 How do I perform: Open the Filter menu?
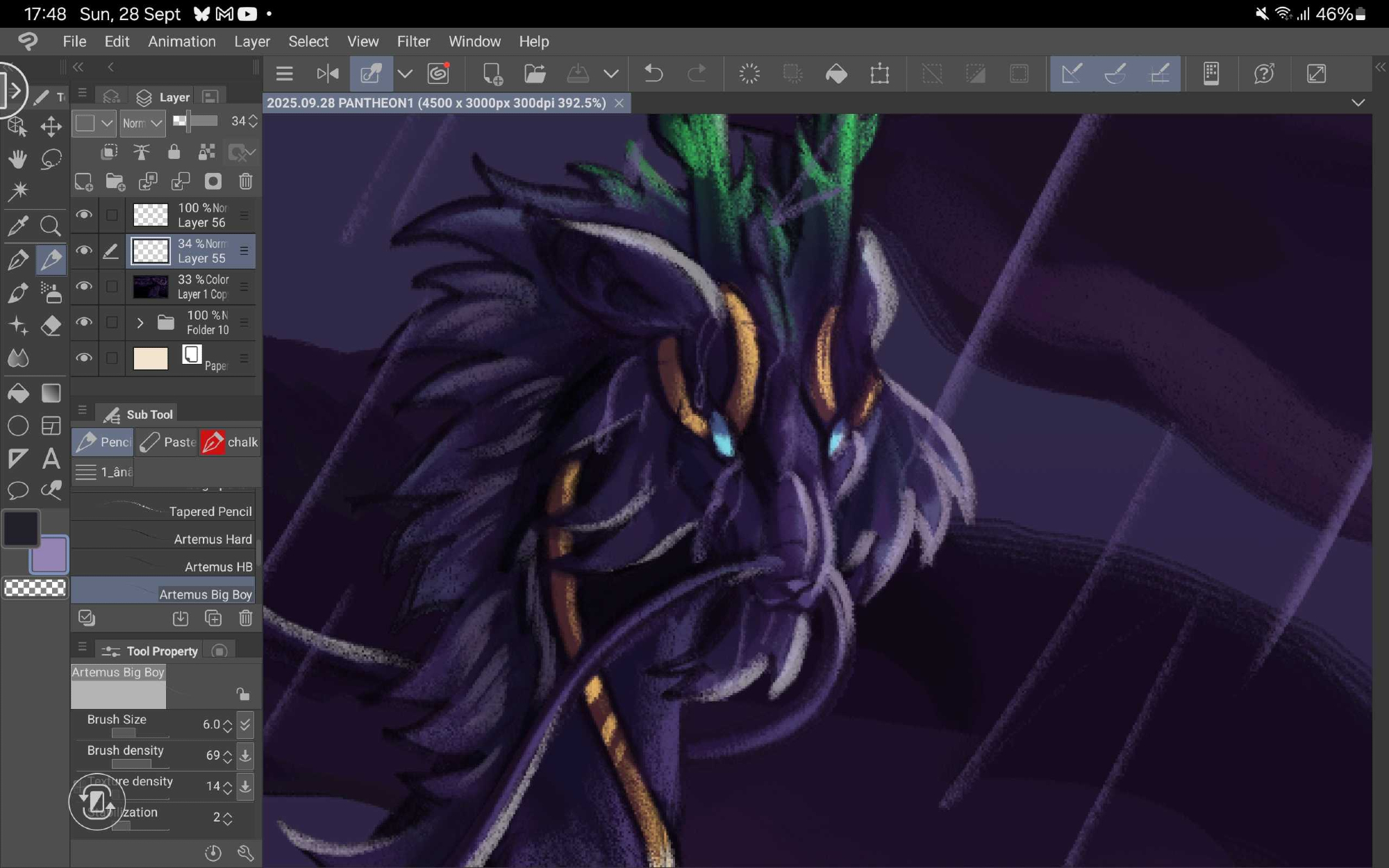(413, 42)
